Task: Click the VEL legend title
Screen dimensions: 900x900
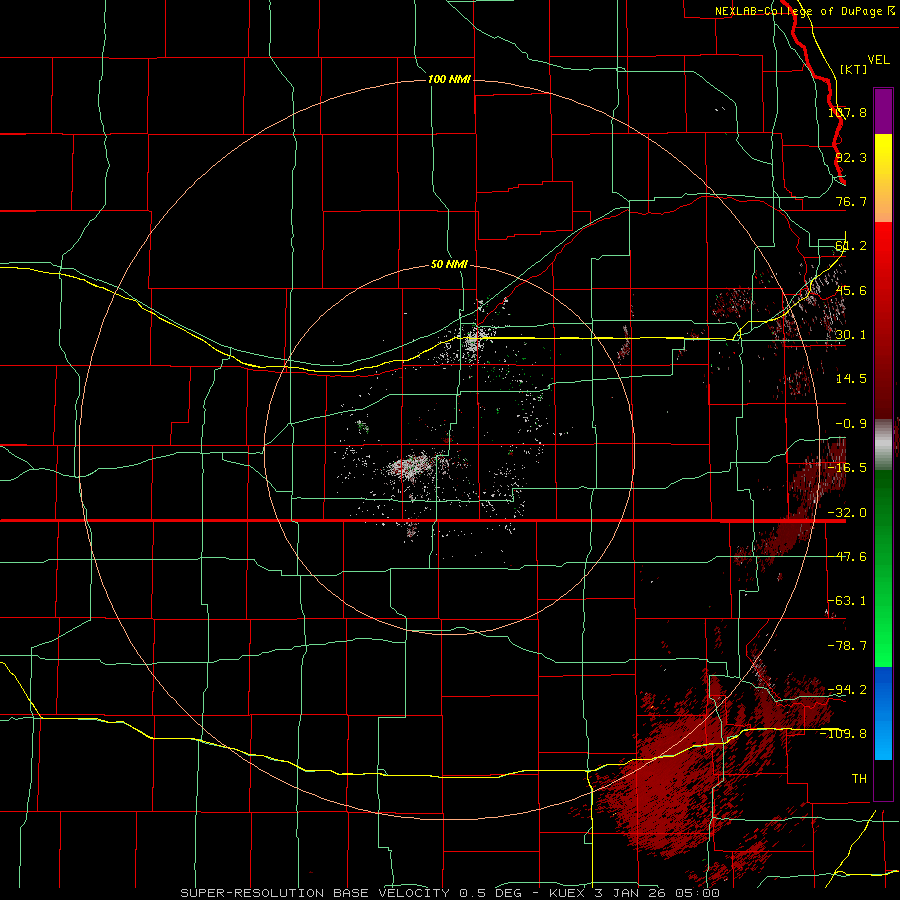Action: tap(878, 60)
